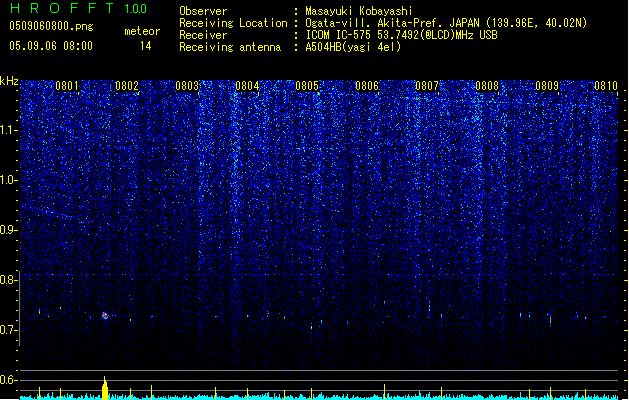Click the 'Receiving antenna' field label
This screenshot has height=400, width=629.
pos(230,47)
